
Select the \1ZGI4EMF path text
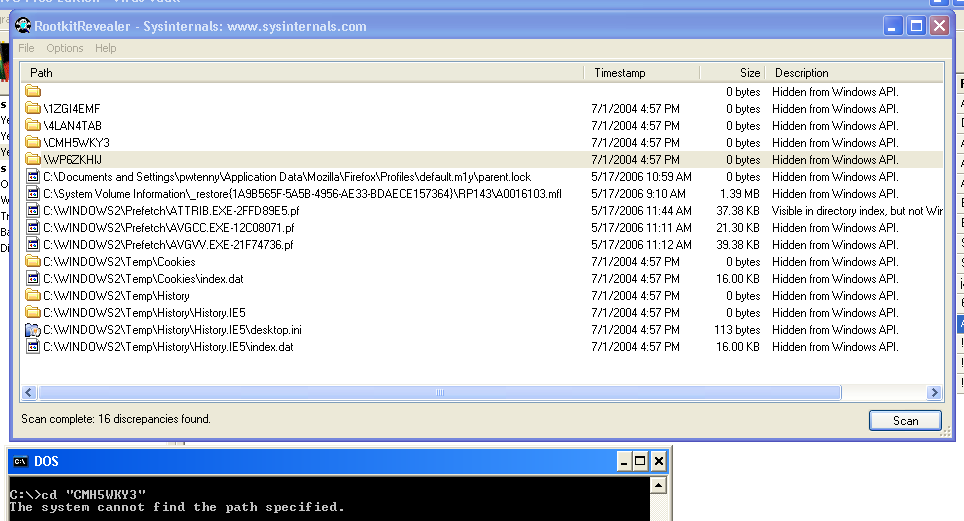[71, 109]
